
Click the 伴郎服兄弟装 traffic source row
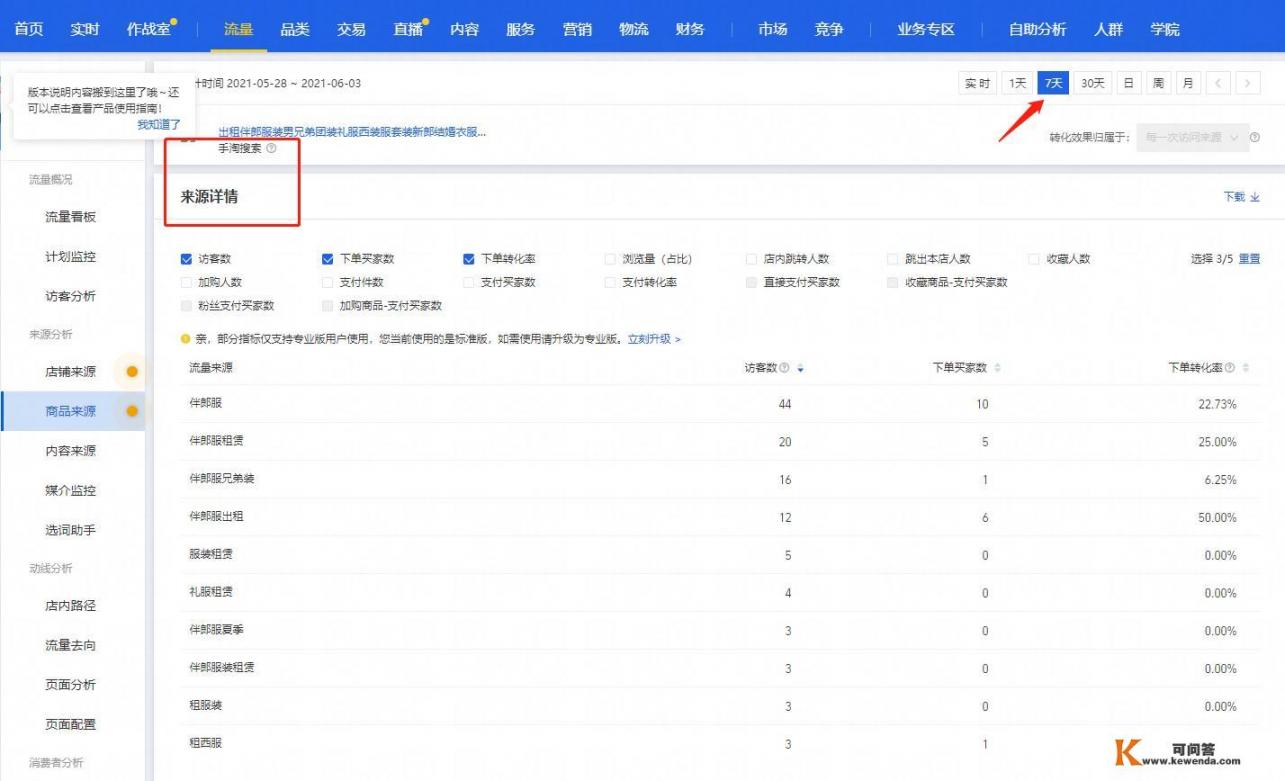[720, 479]
